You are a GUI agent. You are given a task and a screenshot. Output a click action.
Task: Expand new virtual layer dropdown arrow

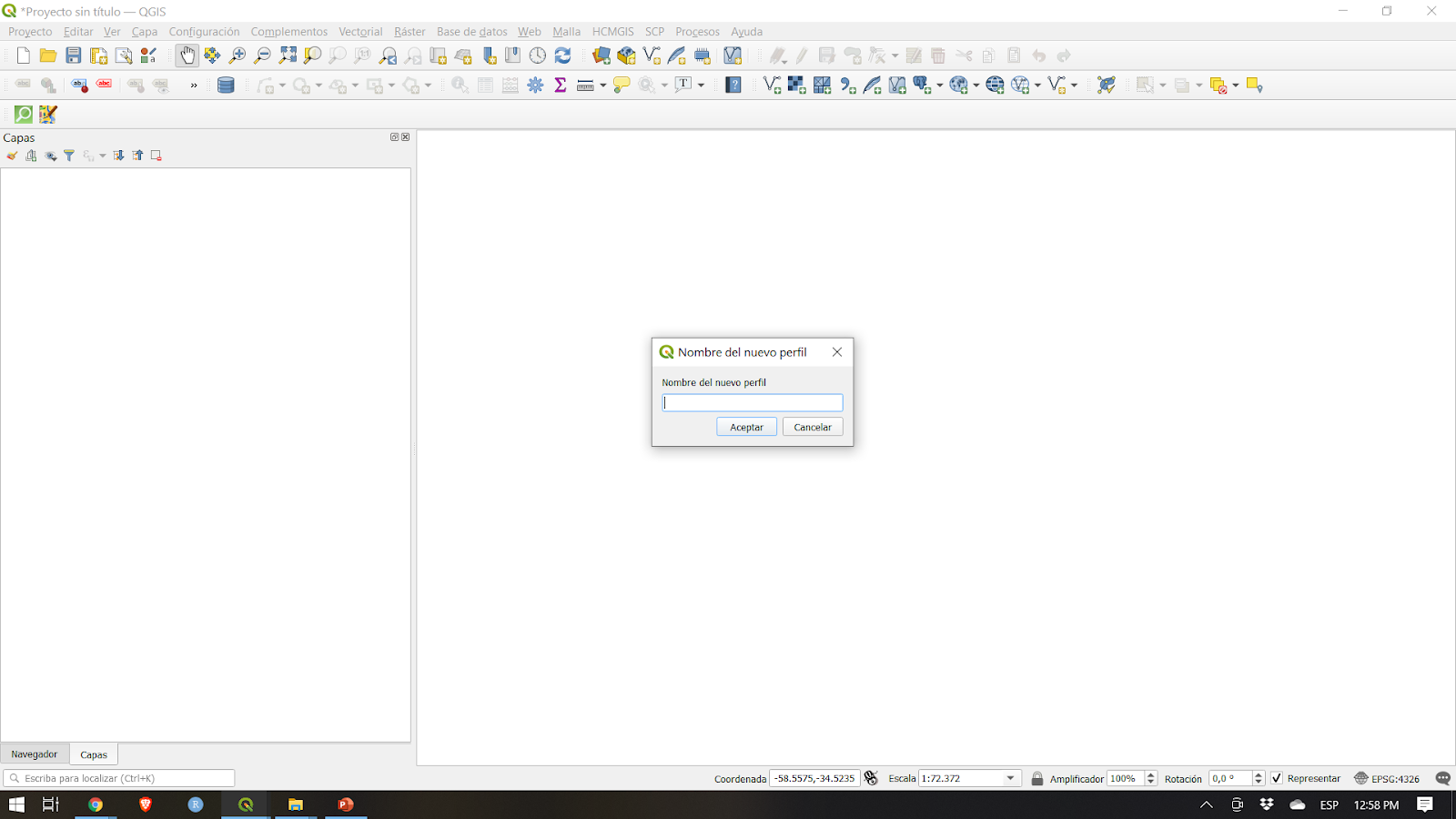(x=1074, y=86)
